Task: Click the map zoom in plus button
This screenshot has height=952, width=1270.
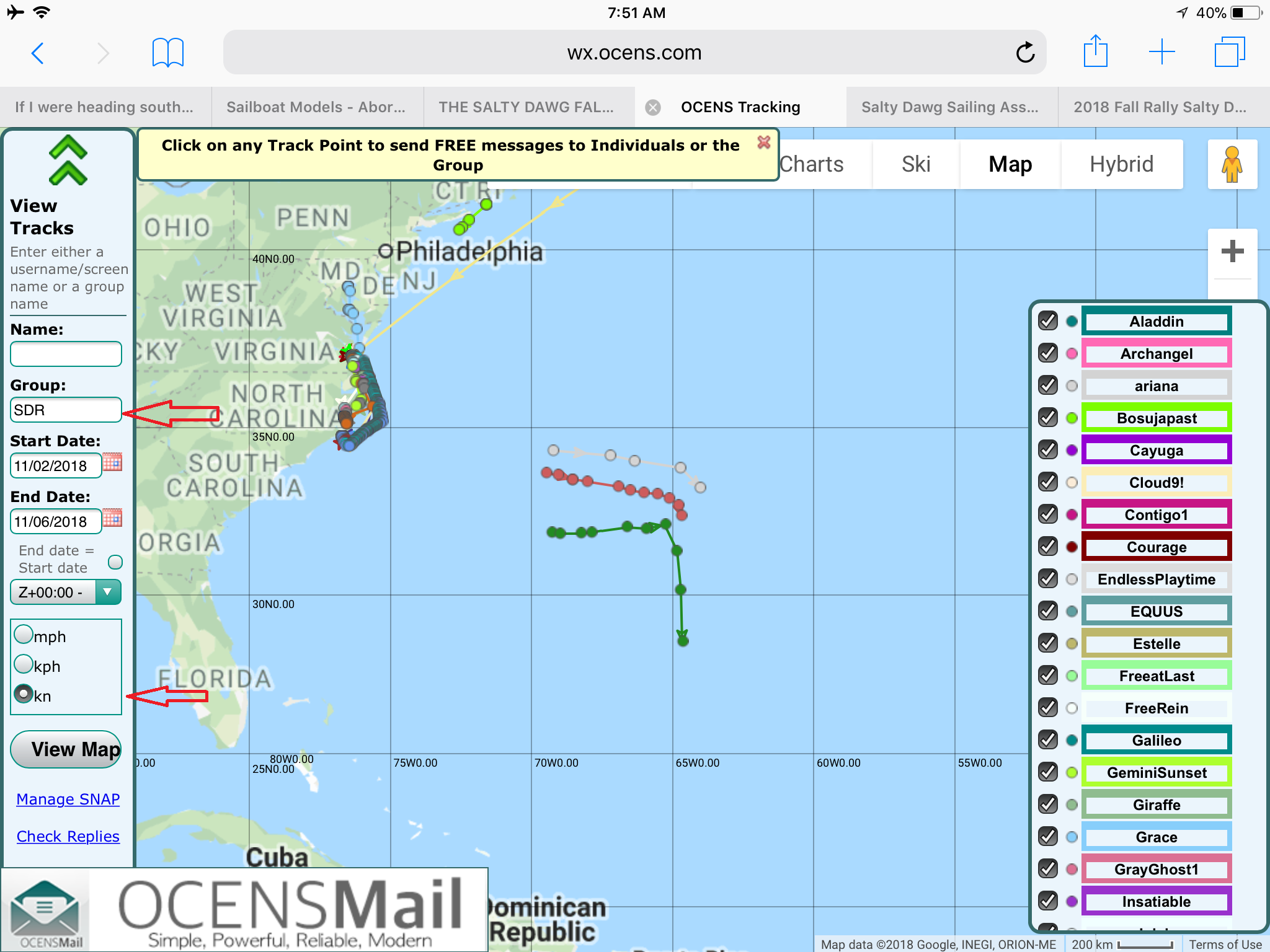Action: tap(1232, 252)
